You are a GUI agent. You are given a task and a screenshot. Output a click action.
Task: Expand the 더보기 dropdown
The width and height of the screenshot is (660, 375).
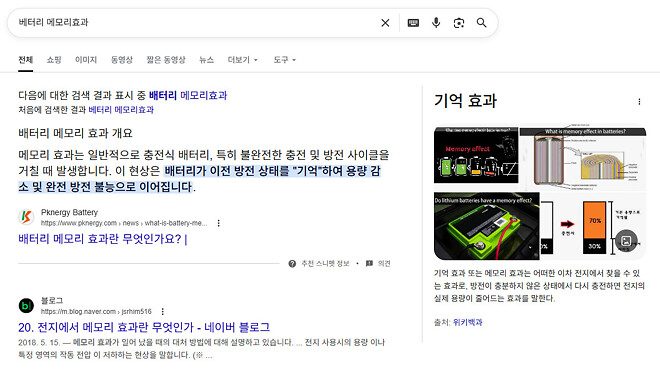(242, 60)
